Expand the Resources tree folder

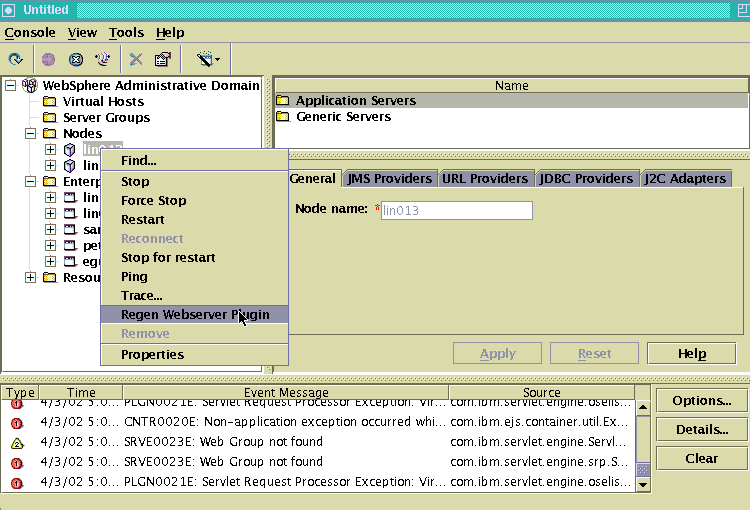30,277
